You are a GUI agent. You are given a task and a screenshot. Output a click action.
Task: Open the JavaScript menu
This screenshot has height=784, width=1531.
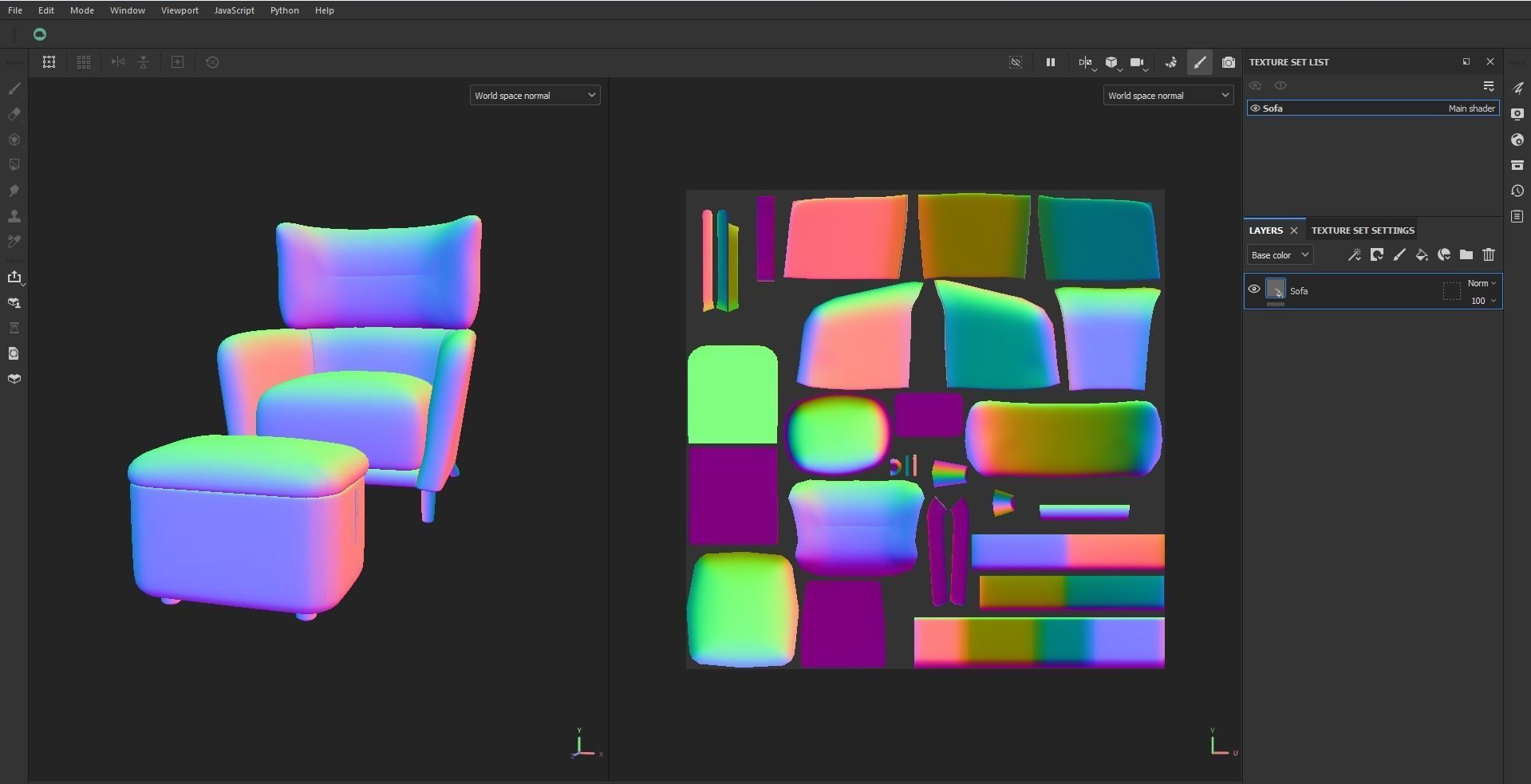tap(234, 10)
